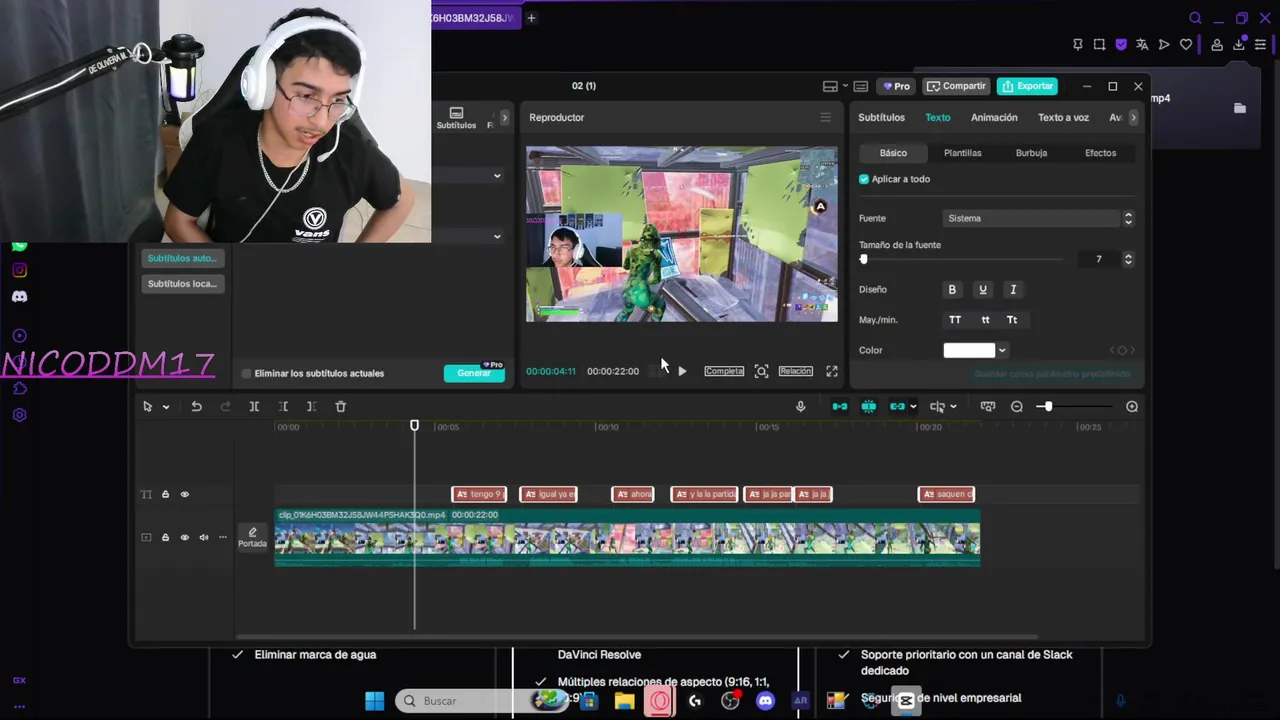Click the preview zoom focus icon
Viewport: 1280px width, 720px height.
coord(761,371)
